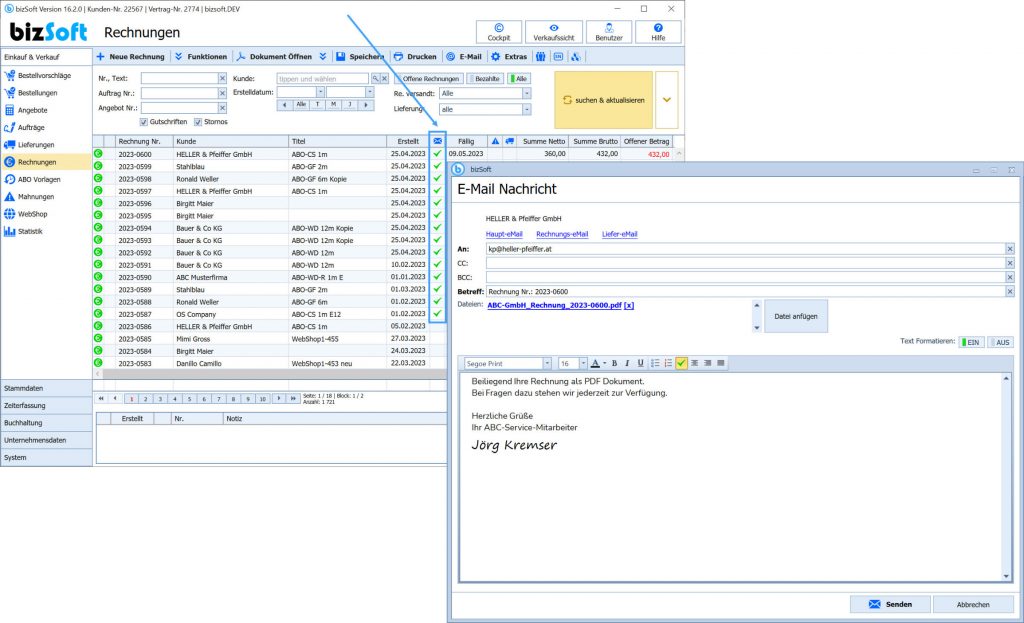
Task: Open Aufträge in sidebar
Action: pos(25,128)
